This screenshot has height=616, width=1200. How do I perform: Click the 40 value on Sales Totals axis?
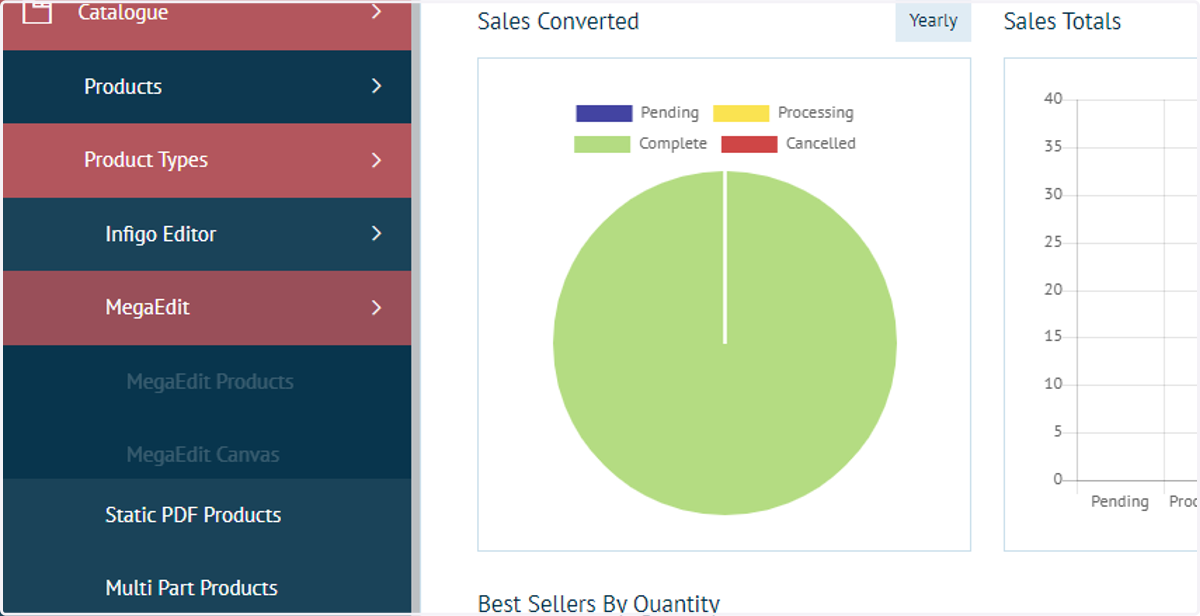pos(1052,99)
